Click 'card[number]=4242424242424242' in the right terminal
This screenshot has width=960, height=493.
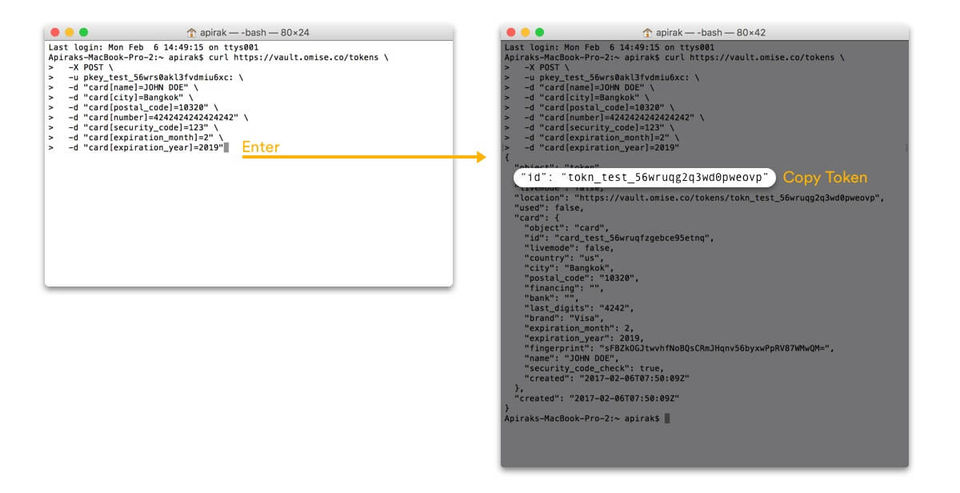point(617,118)
